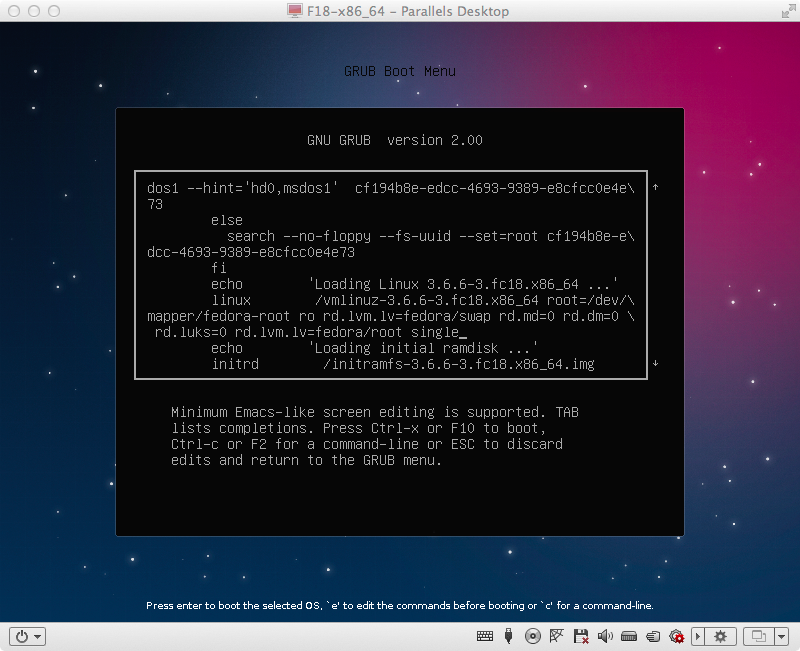The image size is (800, 651).
Task: Click the hard disk drive icon
Action: (x=629, y=636)
